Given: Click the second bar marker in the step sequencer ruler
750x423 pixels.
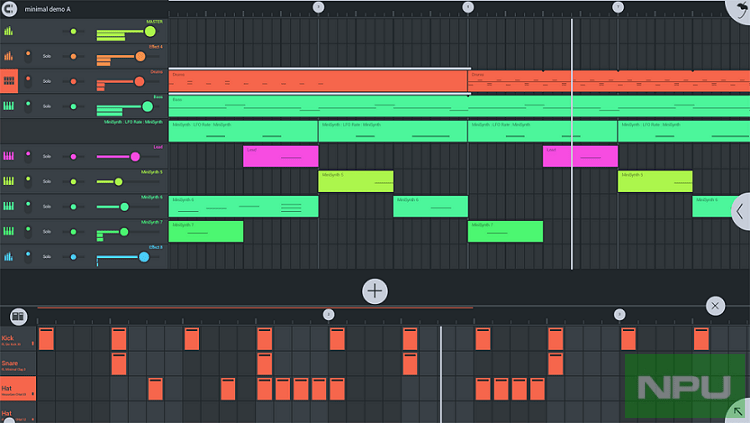Looking at the screenshot, I should coord(619,314).
